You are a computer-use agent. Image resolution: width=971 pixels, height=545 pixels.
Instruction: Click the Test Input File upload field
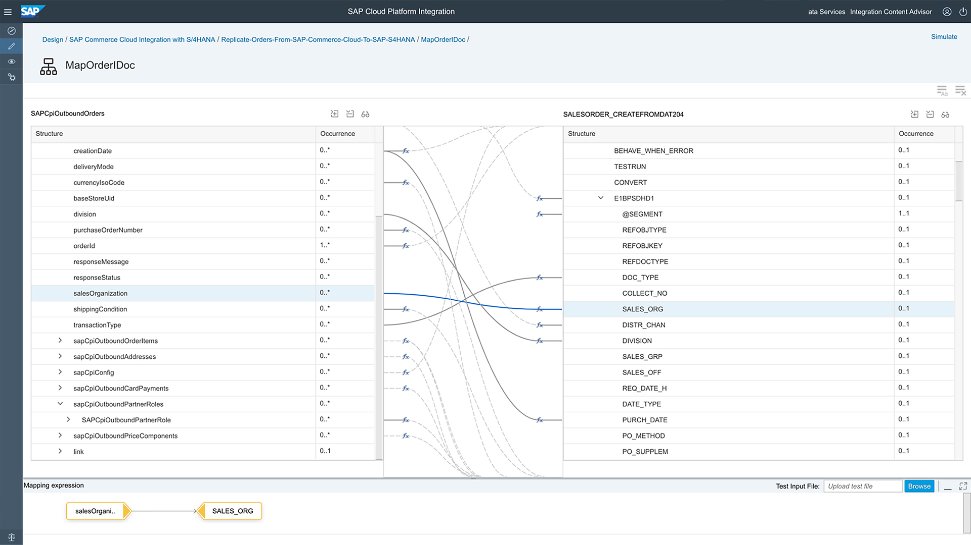(863, 486)
